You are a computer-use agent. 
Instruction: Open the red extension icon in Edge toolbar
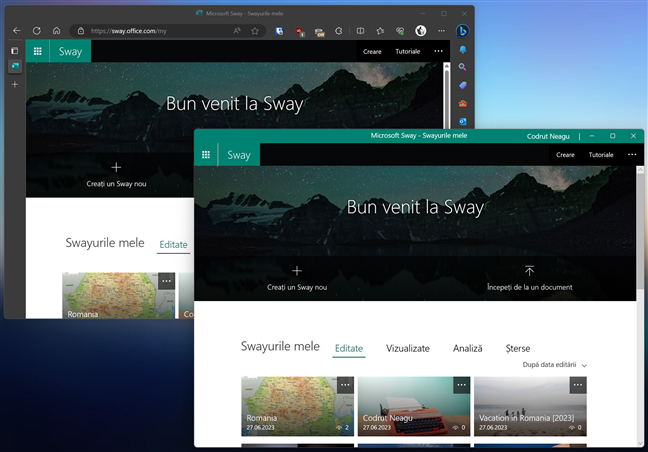300,31
